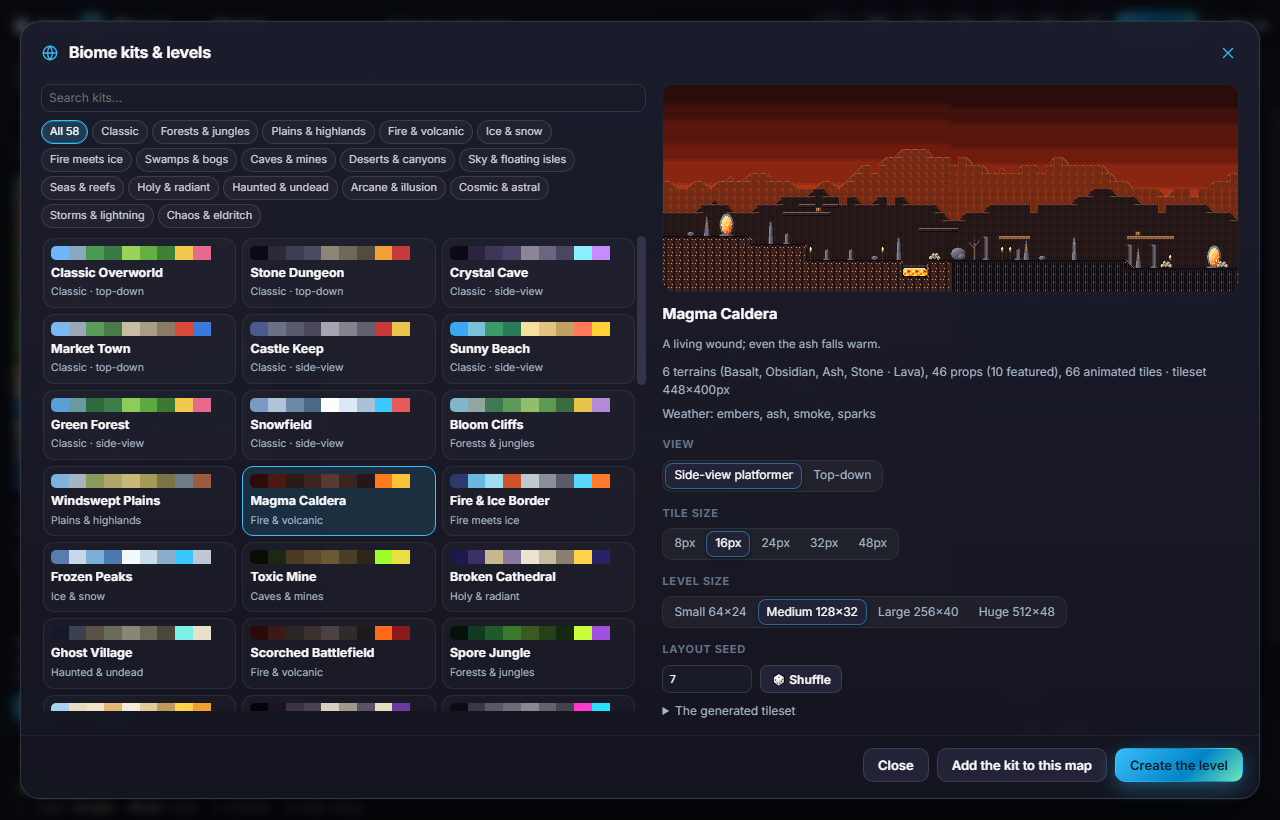Select the Crystal Cave kit

point(538,273)
